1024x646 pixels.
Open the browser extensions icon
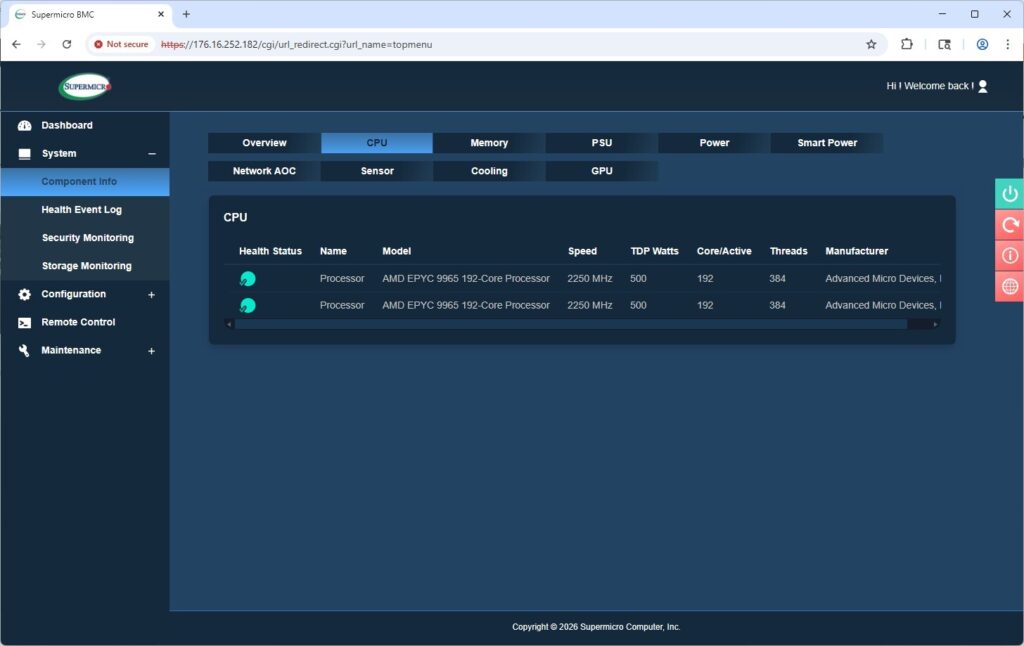pos(907,44)
